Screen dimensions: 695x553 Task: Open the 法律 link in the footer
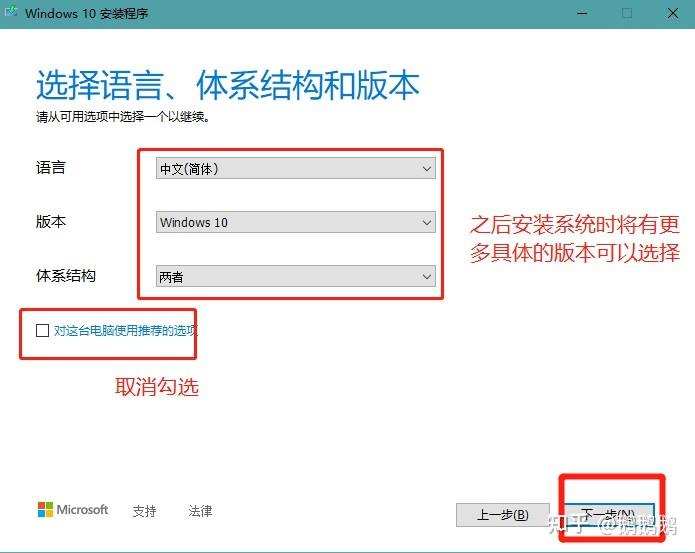click(x=200, y=511)
